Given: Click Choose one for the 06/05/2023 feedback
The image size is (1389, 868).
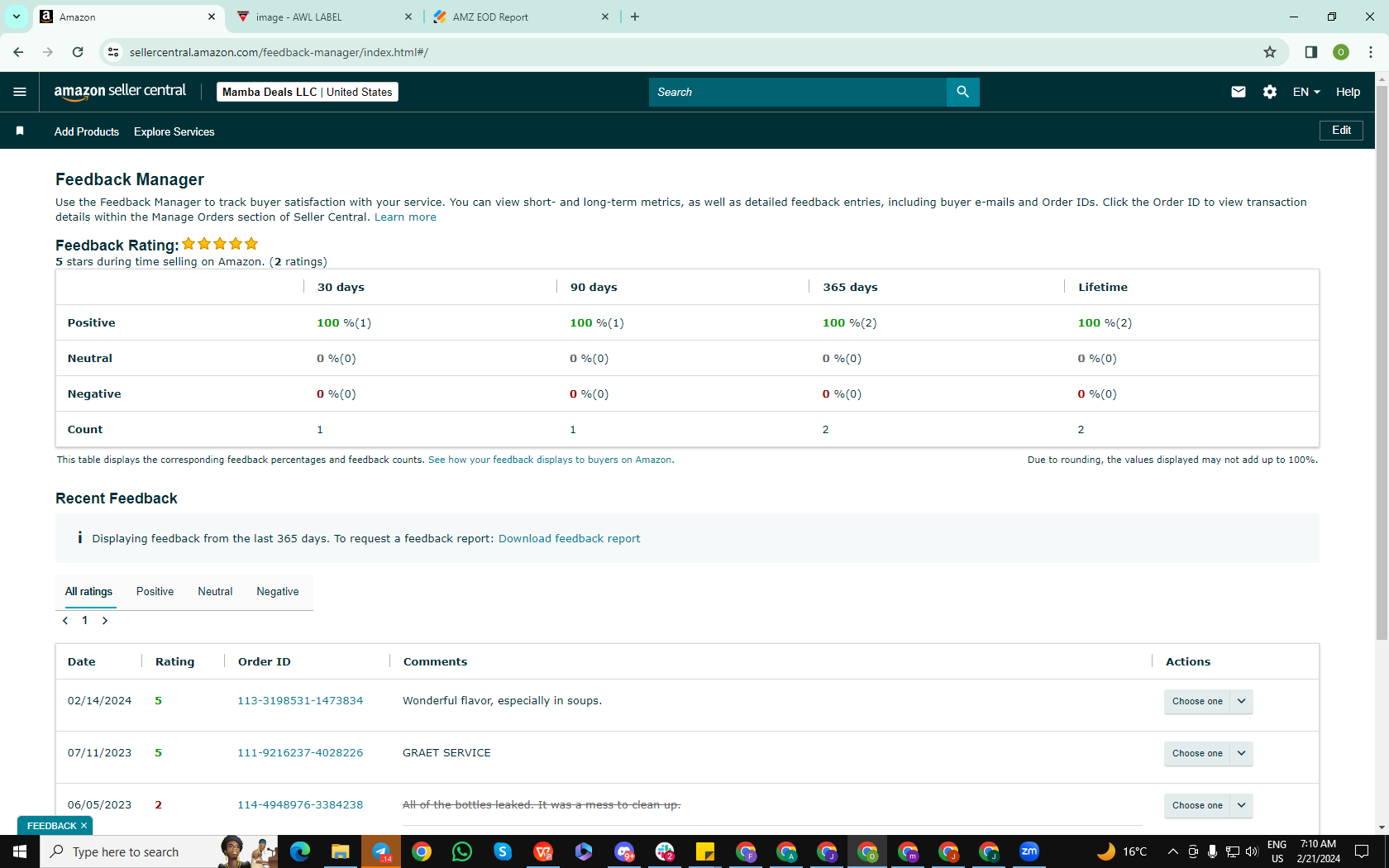Looking at the screenshot, I should [1197, 805].
